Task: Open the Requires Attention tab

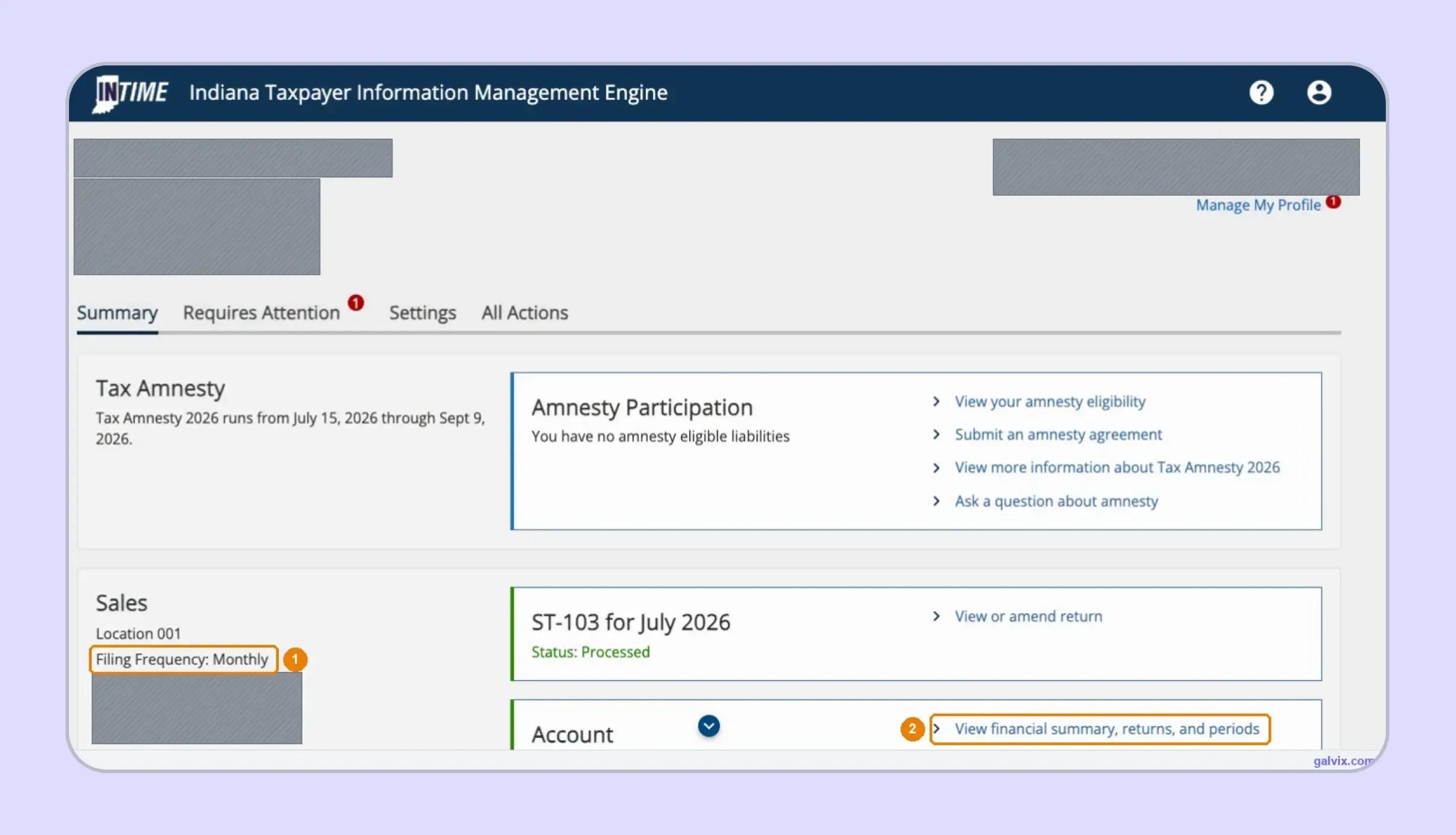Action: (261, 313)
